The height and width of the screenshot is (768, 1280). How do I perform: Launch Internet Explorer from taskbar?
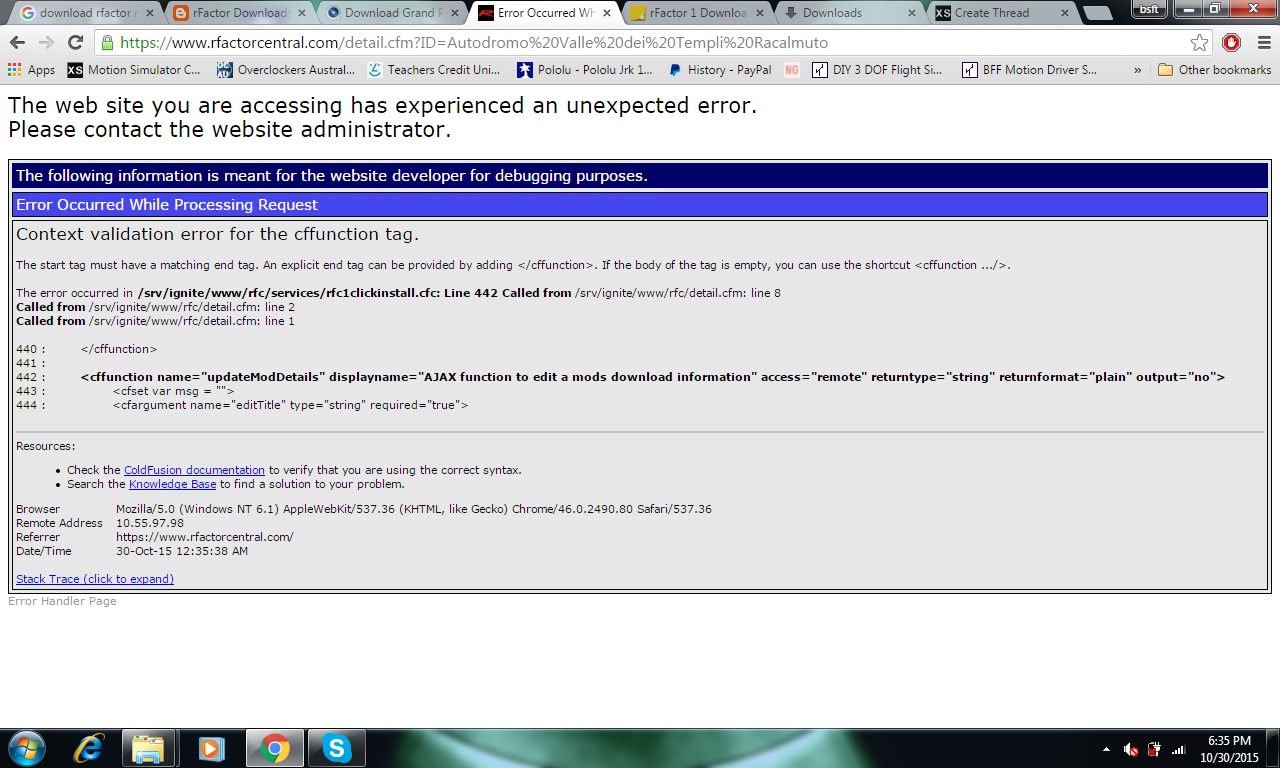89,748
